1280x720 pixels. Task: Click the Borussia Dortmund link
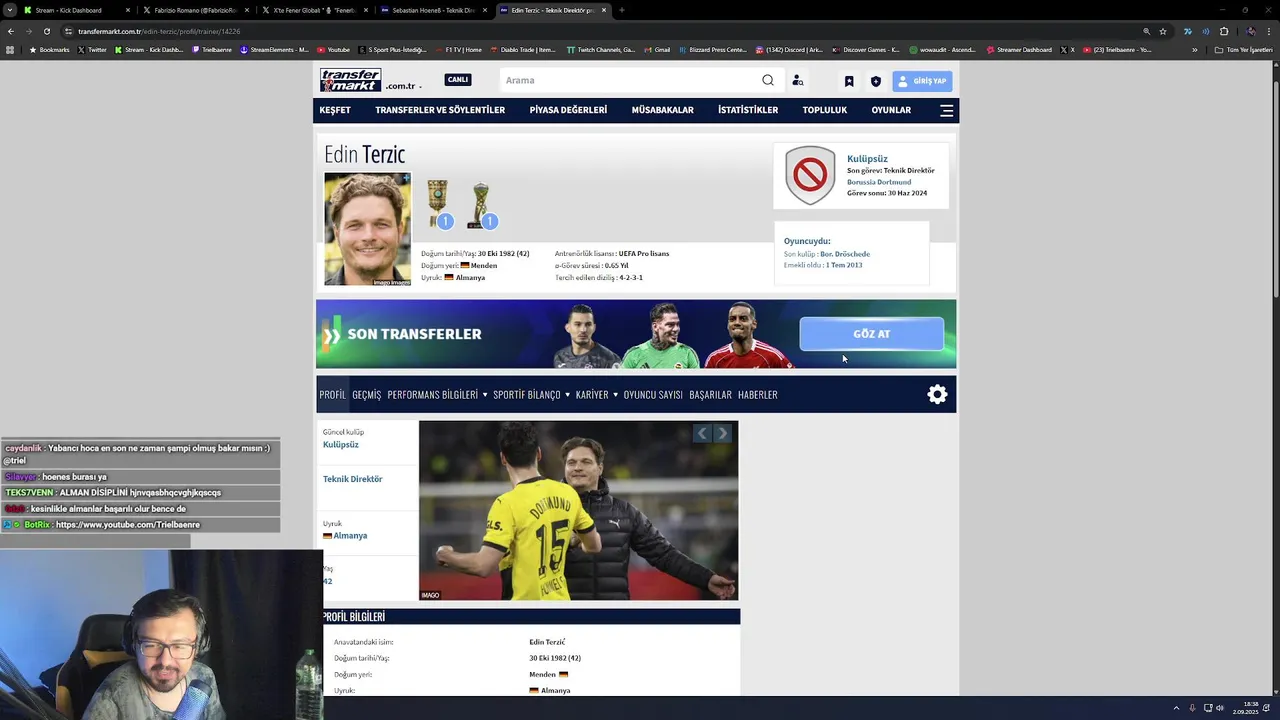tap(879, 182)
